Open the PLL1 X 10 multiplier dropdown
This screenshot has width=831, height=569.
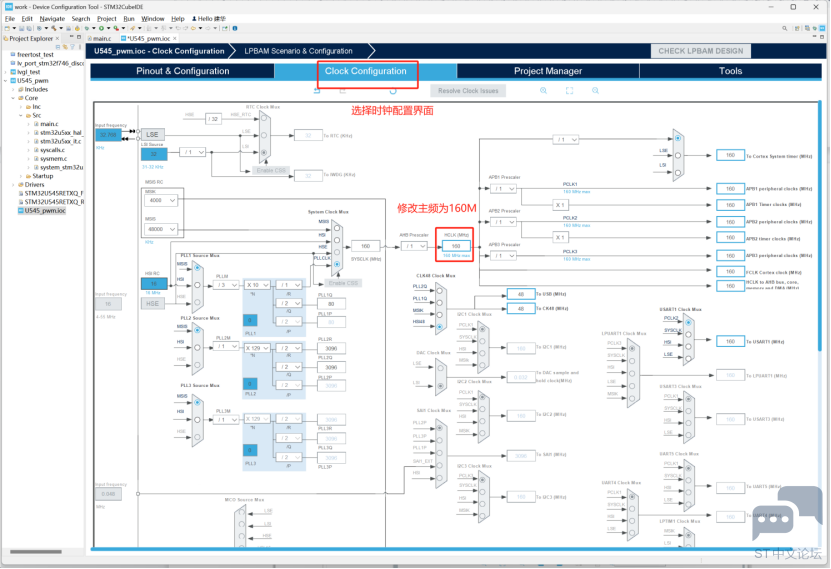coord(258,285)
